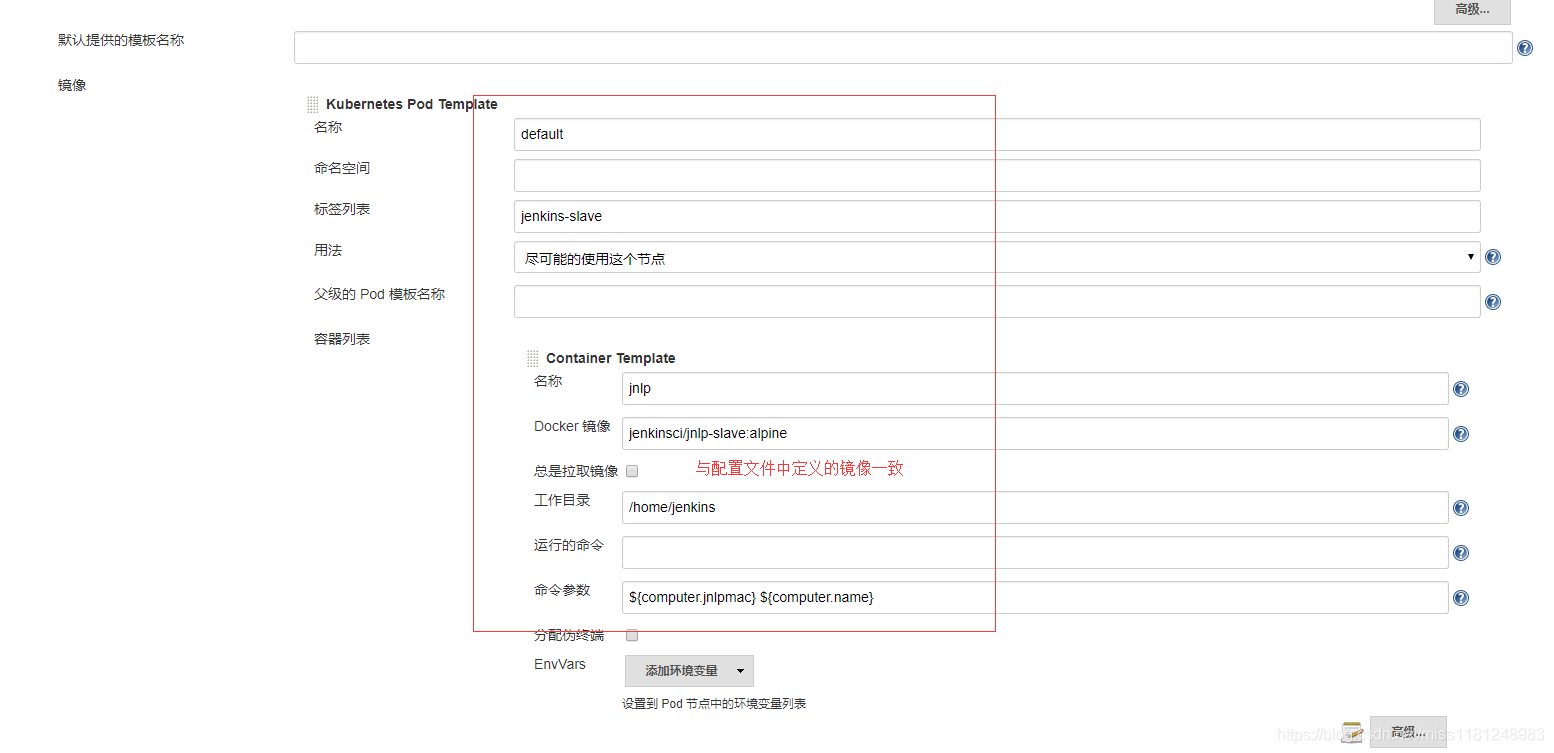Screen dimensions: 1554x753
Task: Enable the 分配伪终端 checkbox
Action: click(632, 635)
